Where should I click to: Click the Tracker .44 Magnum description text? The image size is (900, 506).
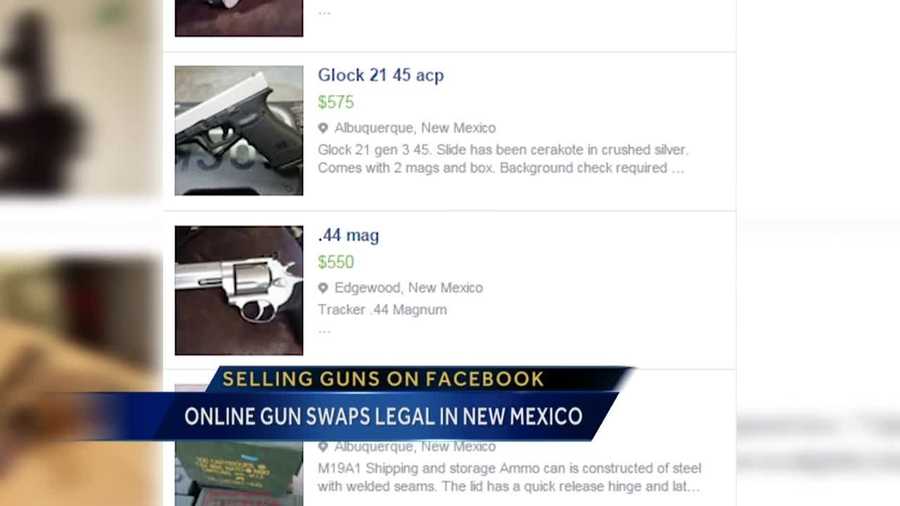click(x=382, y=310)
